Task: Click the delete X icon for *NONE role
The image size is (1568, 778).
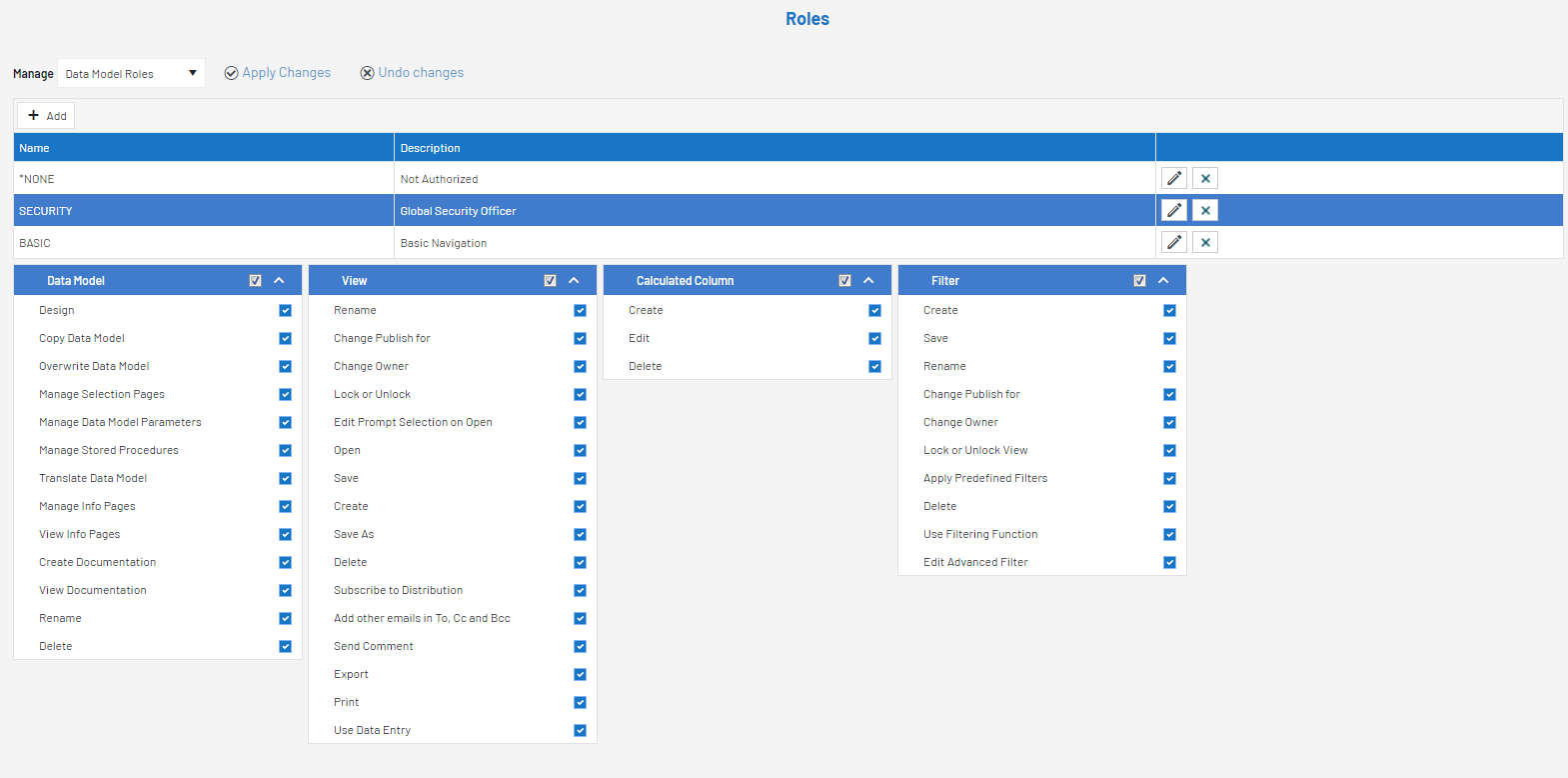Action: tap(1205, 178)
